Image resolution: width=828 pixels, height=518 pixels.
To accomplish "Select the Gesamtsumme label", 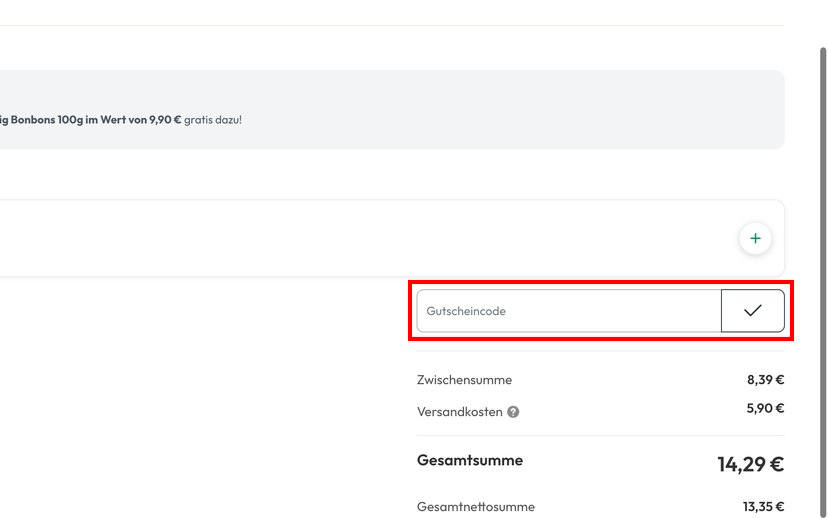I will (470, 460).
